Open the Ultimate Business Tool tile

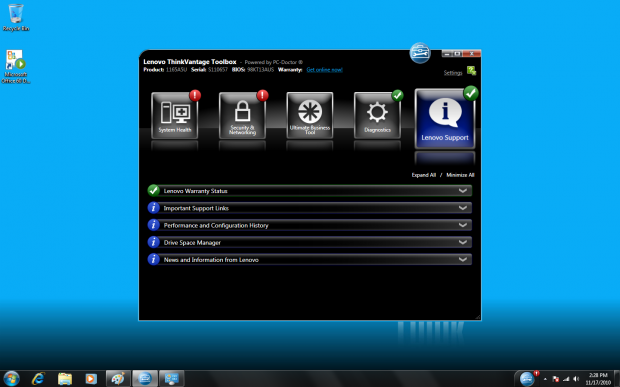pyautogui.click(x=310, y=115)
